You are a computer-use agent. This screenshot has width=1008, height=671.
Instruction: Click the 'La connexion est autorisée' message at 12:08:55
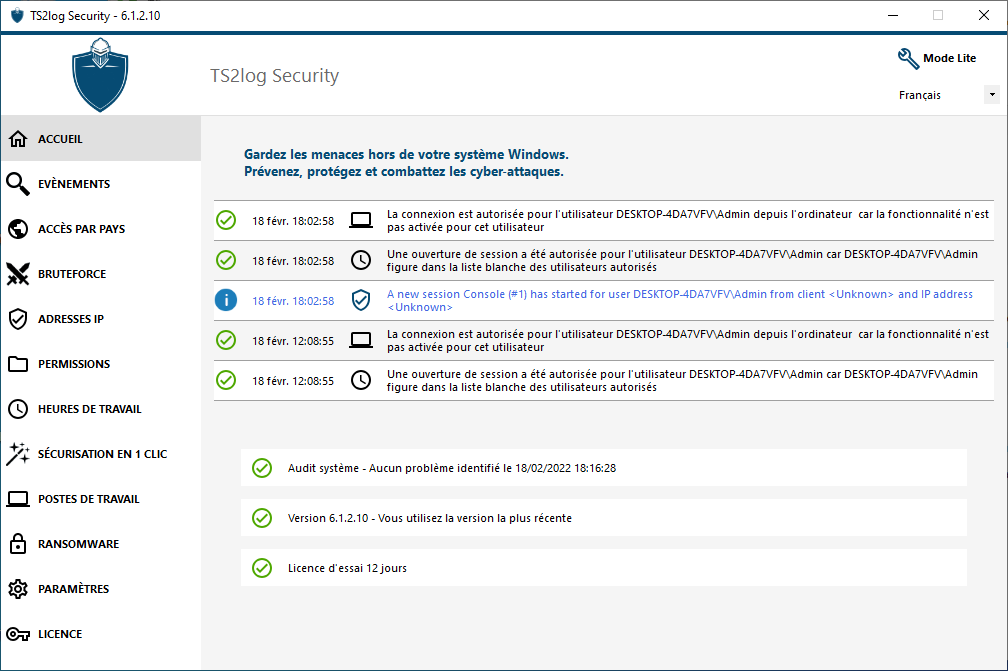[688, 341]
